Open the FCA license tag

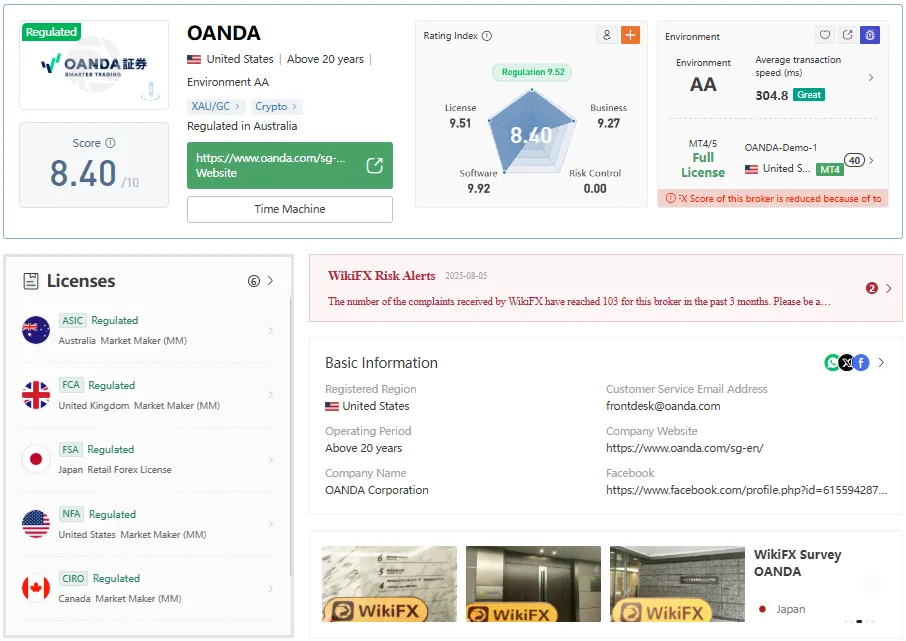[71, 385]
